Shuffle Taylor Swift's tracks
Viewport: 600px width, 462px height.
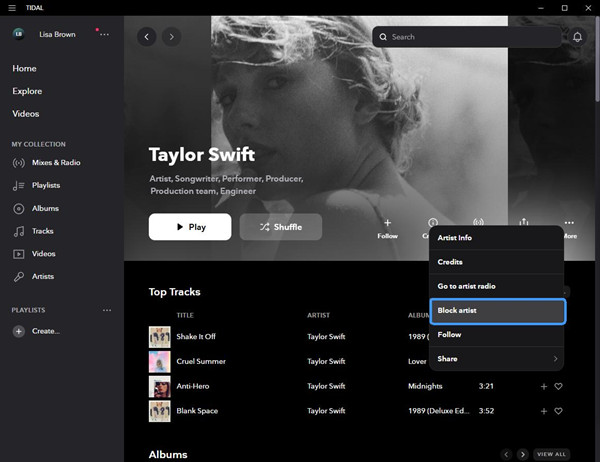(280, 227)
